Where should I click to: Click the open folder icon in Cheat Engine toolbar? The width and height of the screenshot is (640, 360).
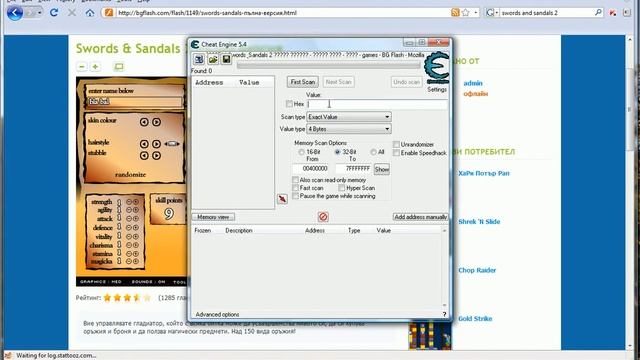tap(213, 60)
